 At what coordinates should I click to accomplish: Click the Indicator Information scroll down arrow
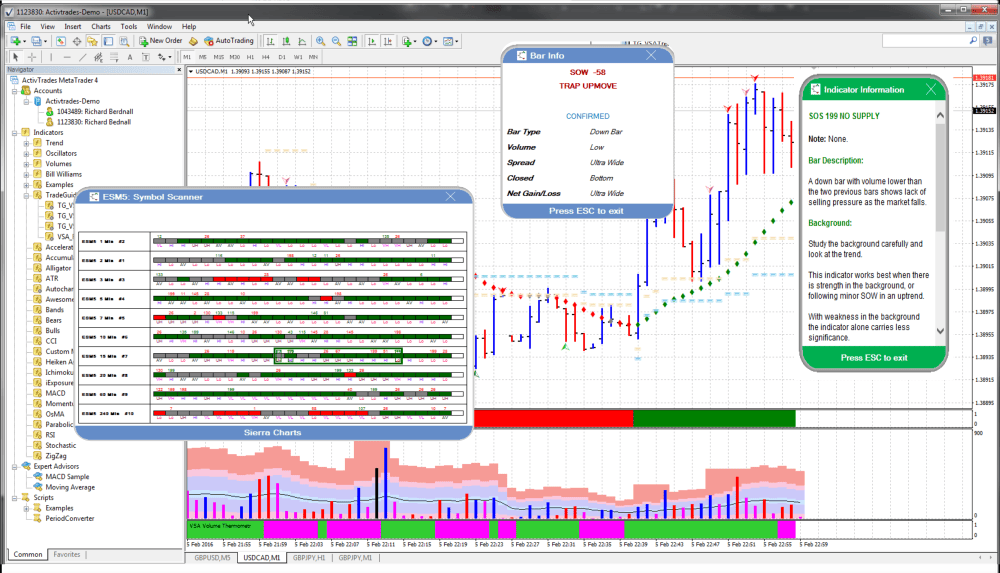click(941, 331)
